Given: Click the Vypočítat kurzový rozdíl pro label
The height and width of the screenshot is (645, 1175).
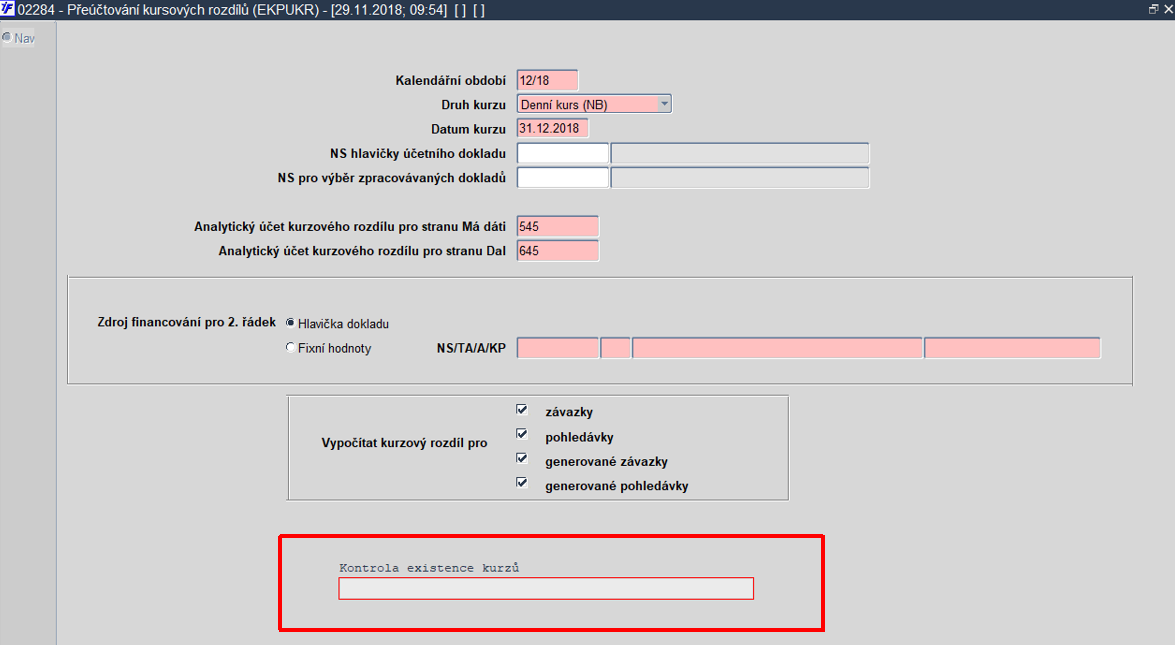Looking at the screenshot, I should click(x=404, y=443).
